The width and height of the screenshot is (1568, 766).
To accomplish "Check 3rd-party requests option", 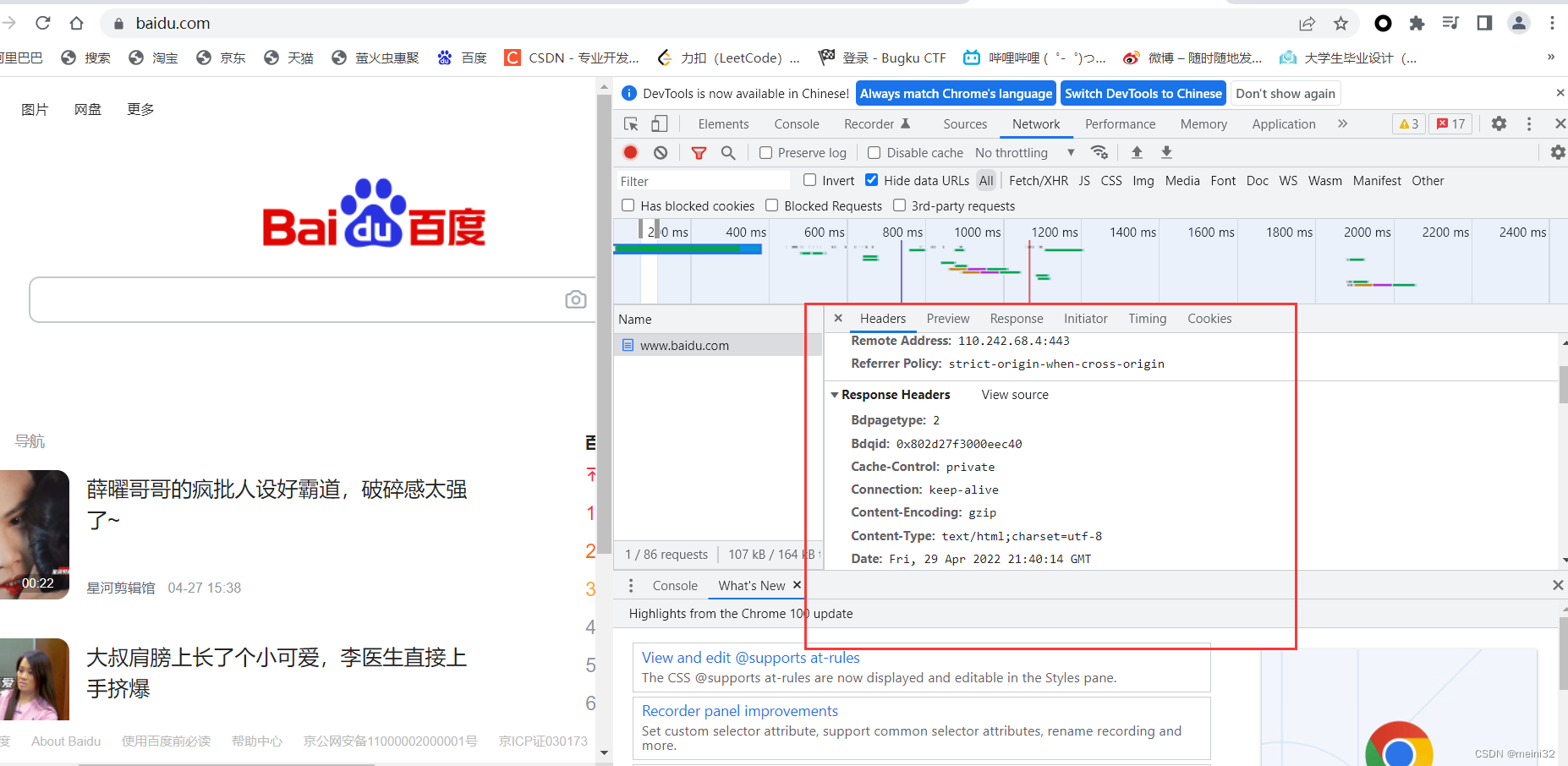I will click(x=900, y=205).
